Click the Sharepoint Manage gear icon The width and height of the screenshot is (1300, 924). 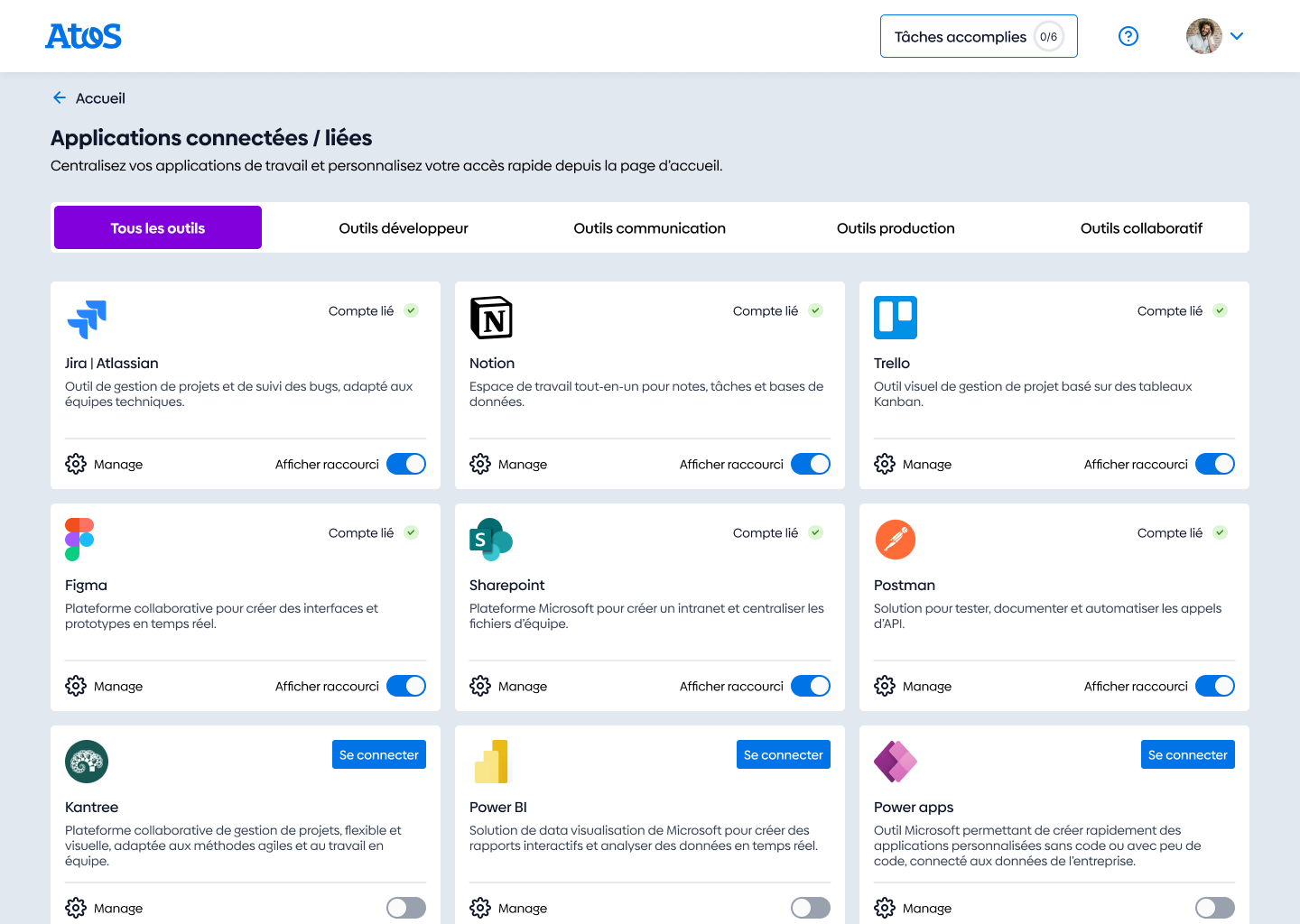click(480, 686)
